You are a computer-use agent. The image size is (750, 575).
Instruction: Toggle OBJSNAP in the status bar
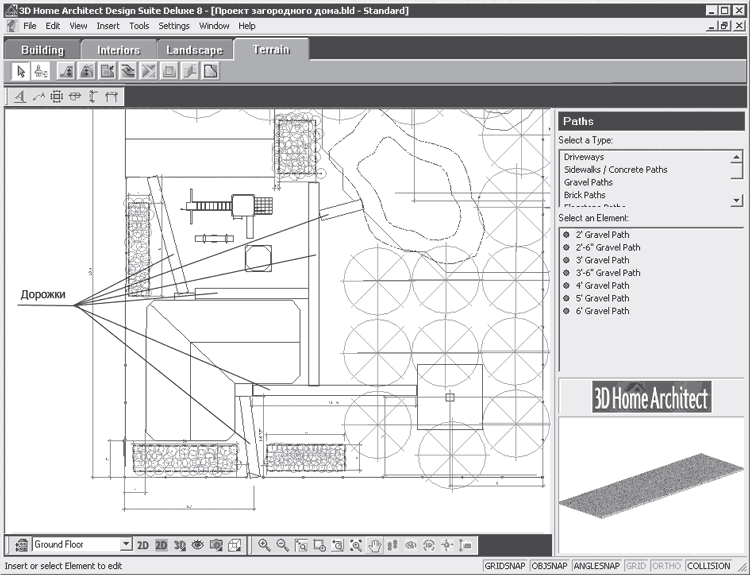click(x=549, y=566)
